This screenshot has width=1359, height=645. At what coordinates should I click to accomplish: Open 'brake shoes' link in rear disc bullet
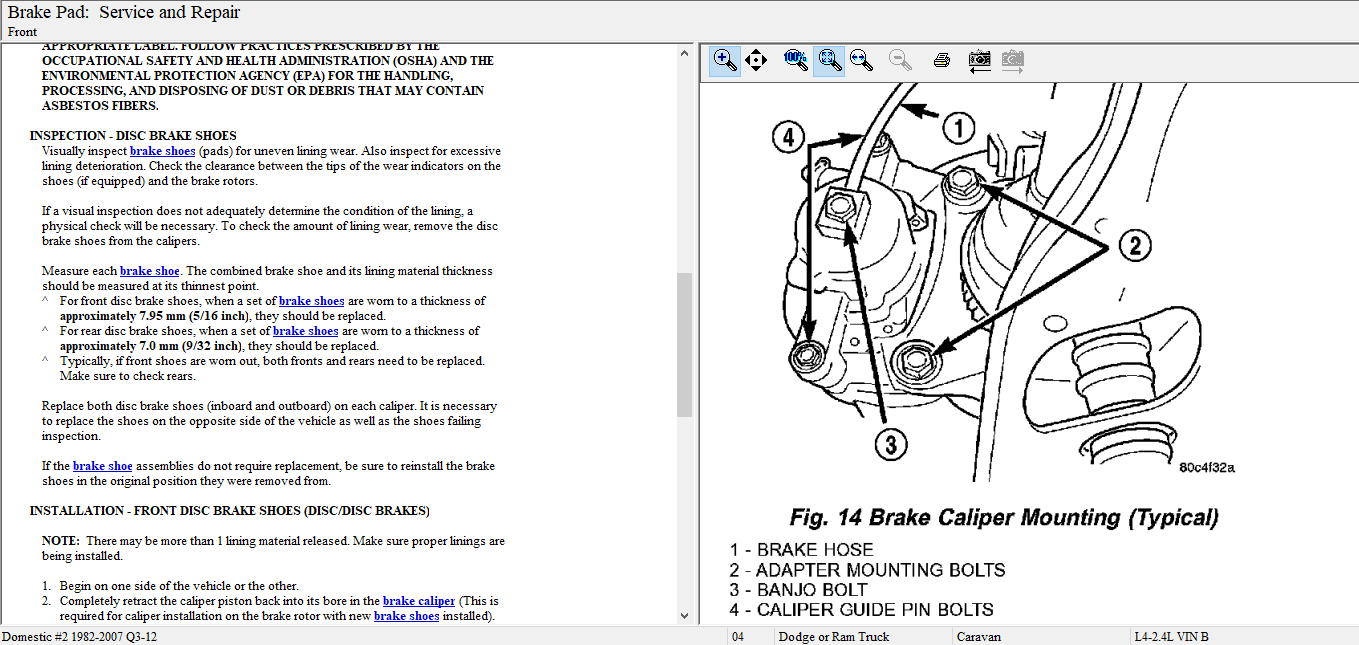(x=305, y=331)
